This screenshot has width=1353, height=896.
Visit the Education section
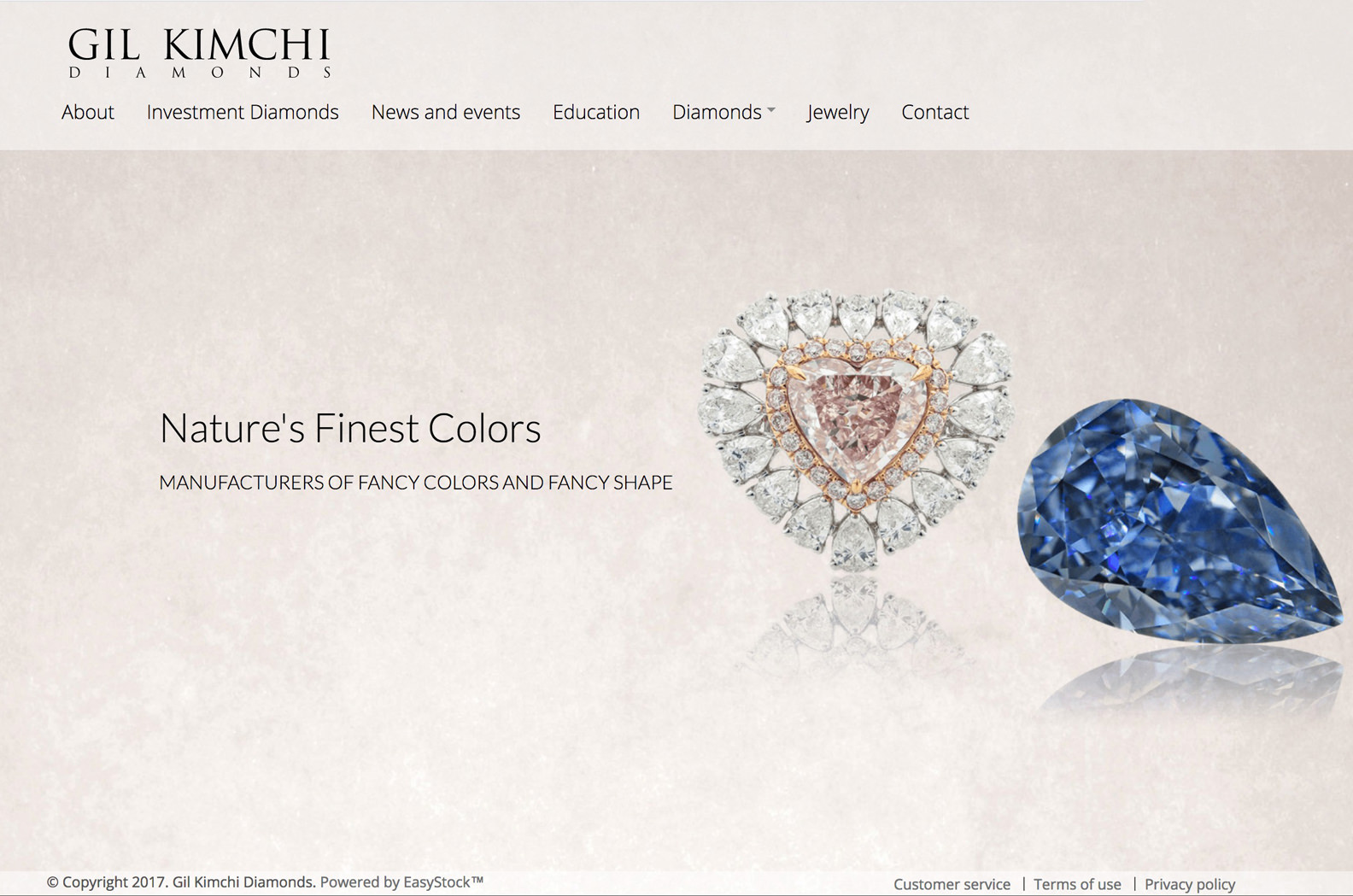[596, 112]
